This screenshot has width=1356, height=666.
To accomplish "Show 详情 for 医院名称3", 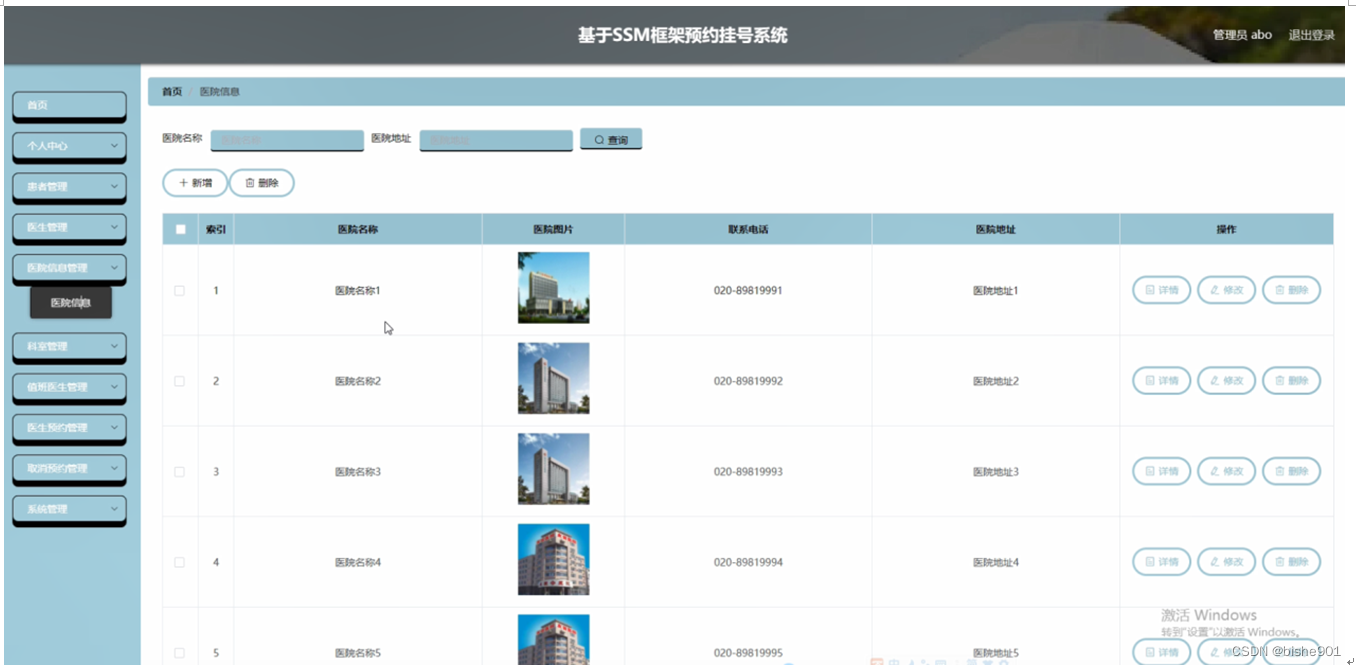I will tap(1161, 471).
